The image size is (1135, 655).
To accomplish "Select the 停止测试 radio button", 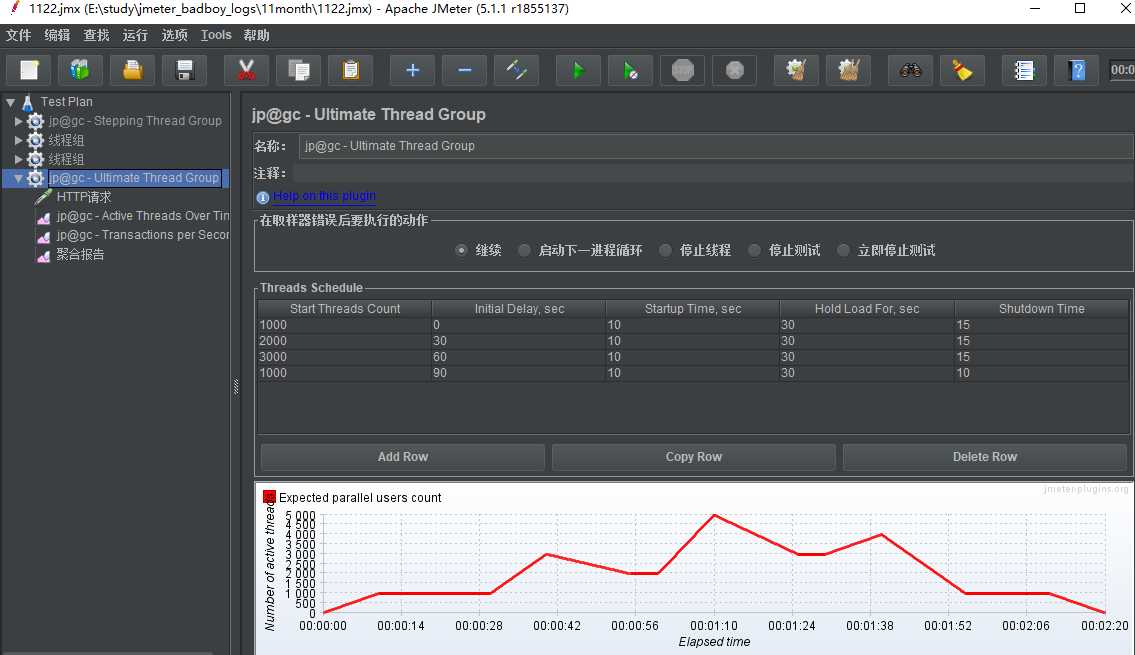I will tap(754, 250).
